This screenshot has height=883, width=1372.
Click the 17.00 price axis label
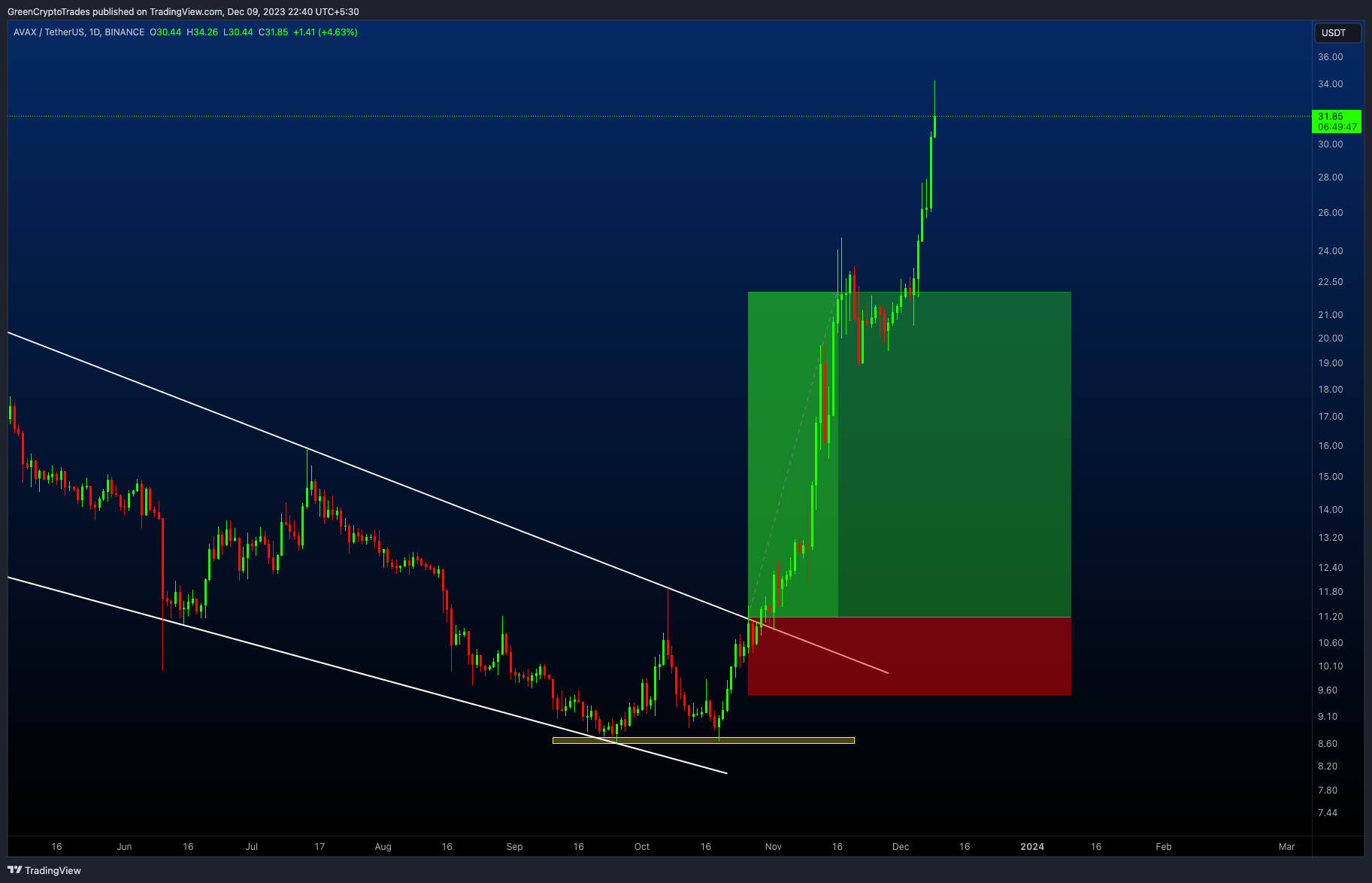coord(1330,417)
